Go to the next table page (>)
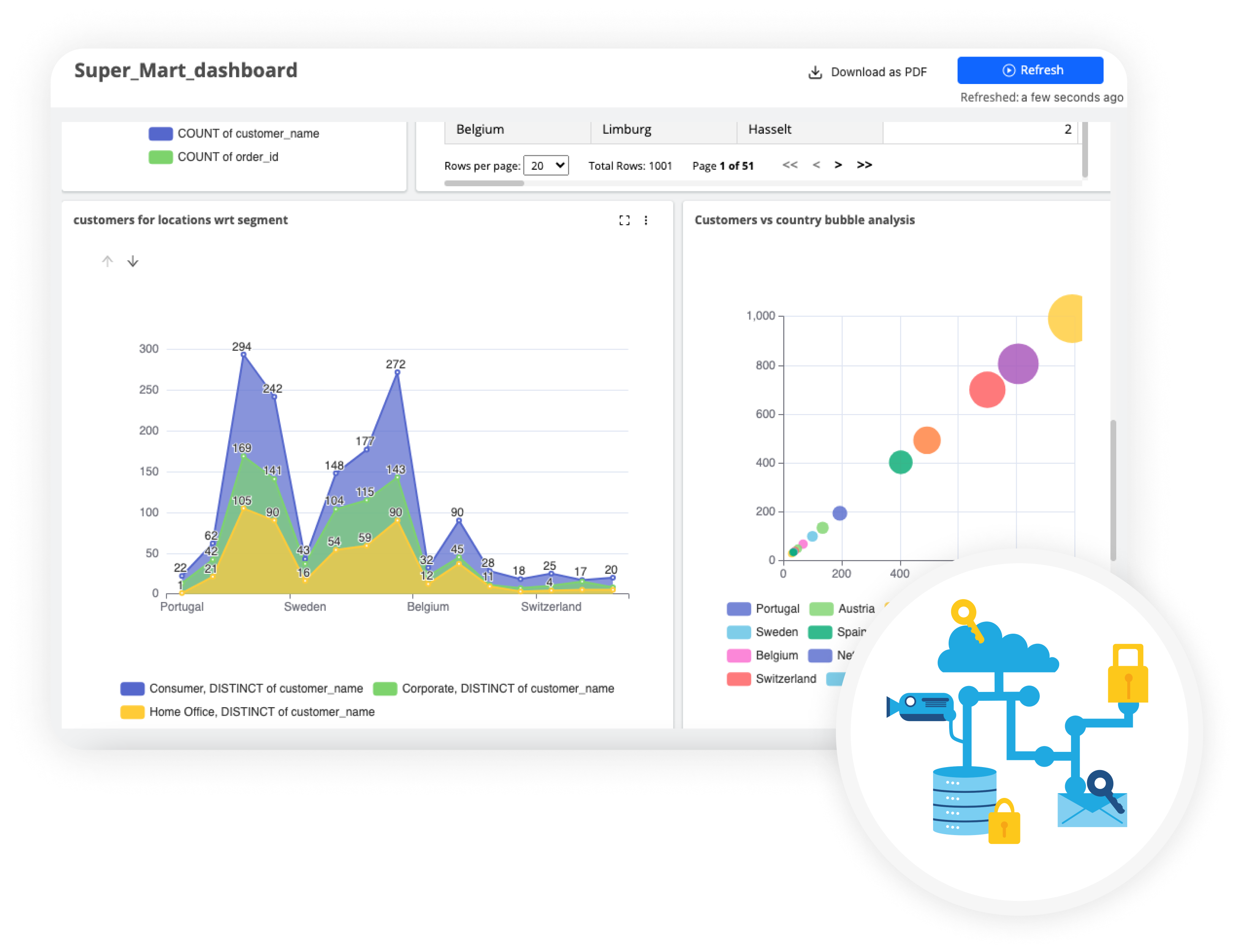This screenshot has height=952, width=1237. tap(838, 165)
